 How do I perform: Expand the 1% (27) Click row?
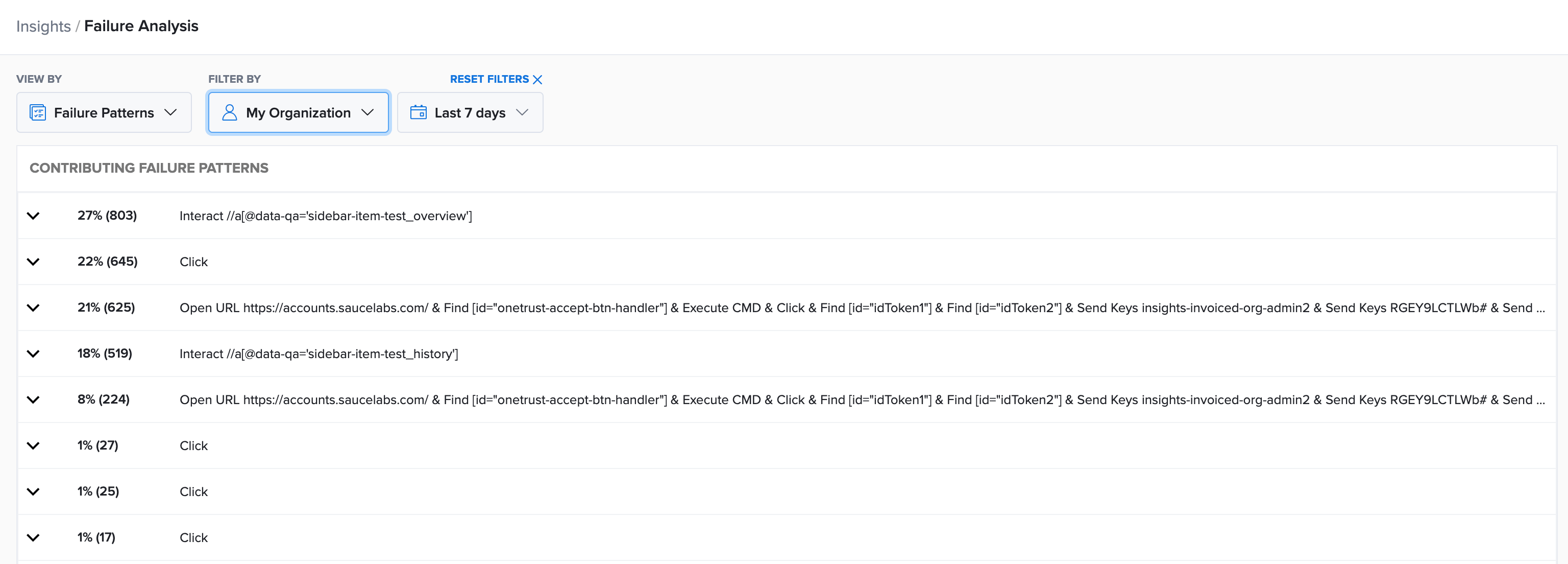[34, 446]
